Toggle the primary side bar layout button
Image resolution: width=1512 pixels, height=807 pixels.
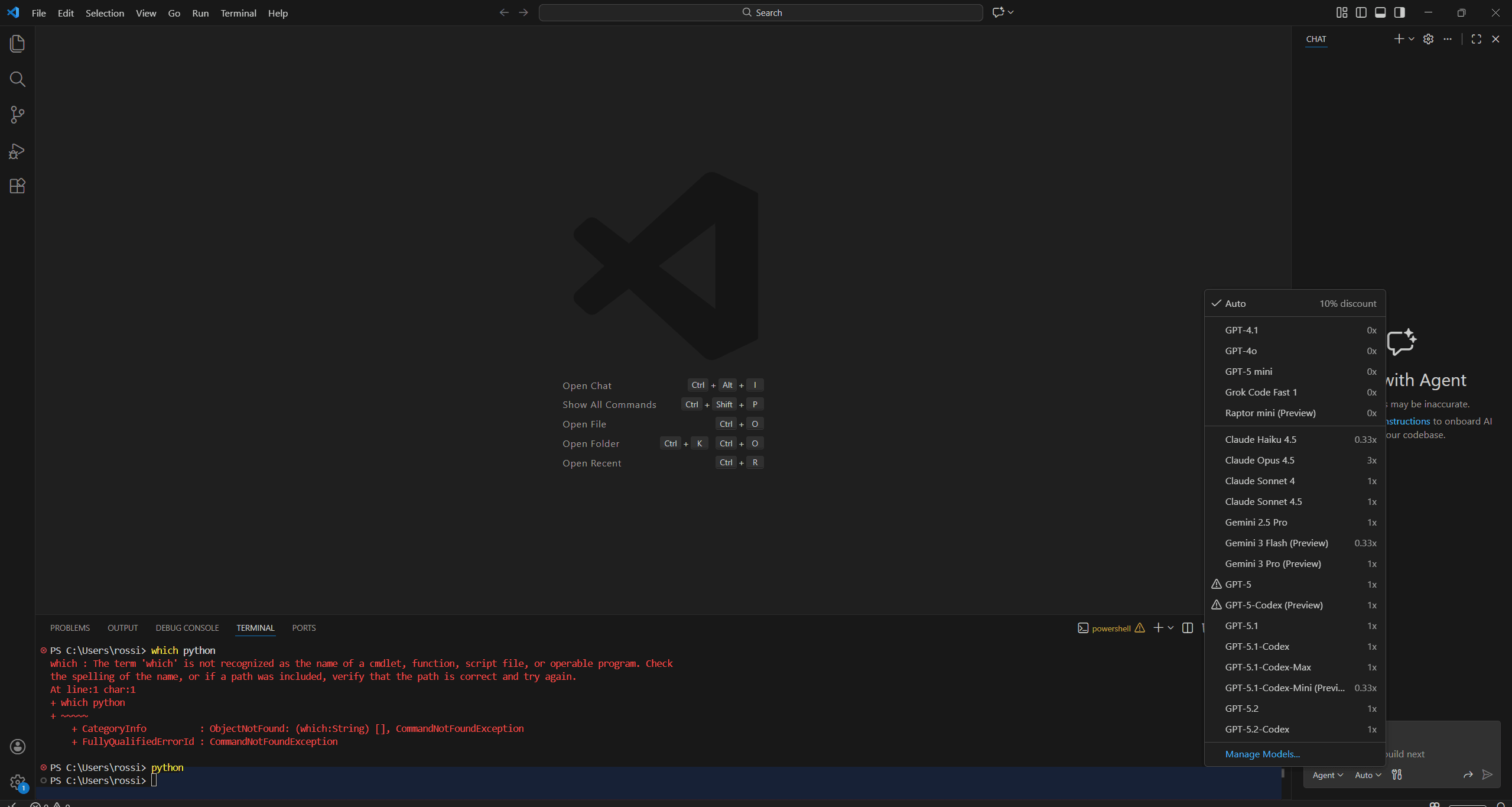point(1361,12)
